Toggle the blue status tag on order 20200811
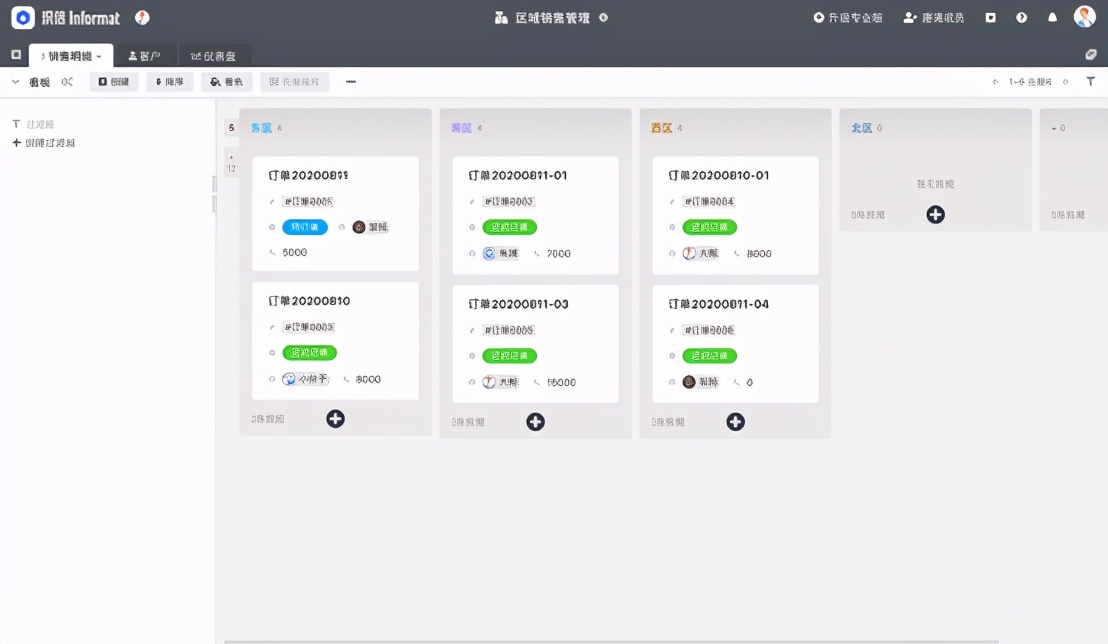The image size is (1108, 644). (x=303, y=227)
